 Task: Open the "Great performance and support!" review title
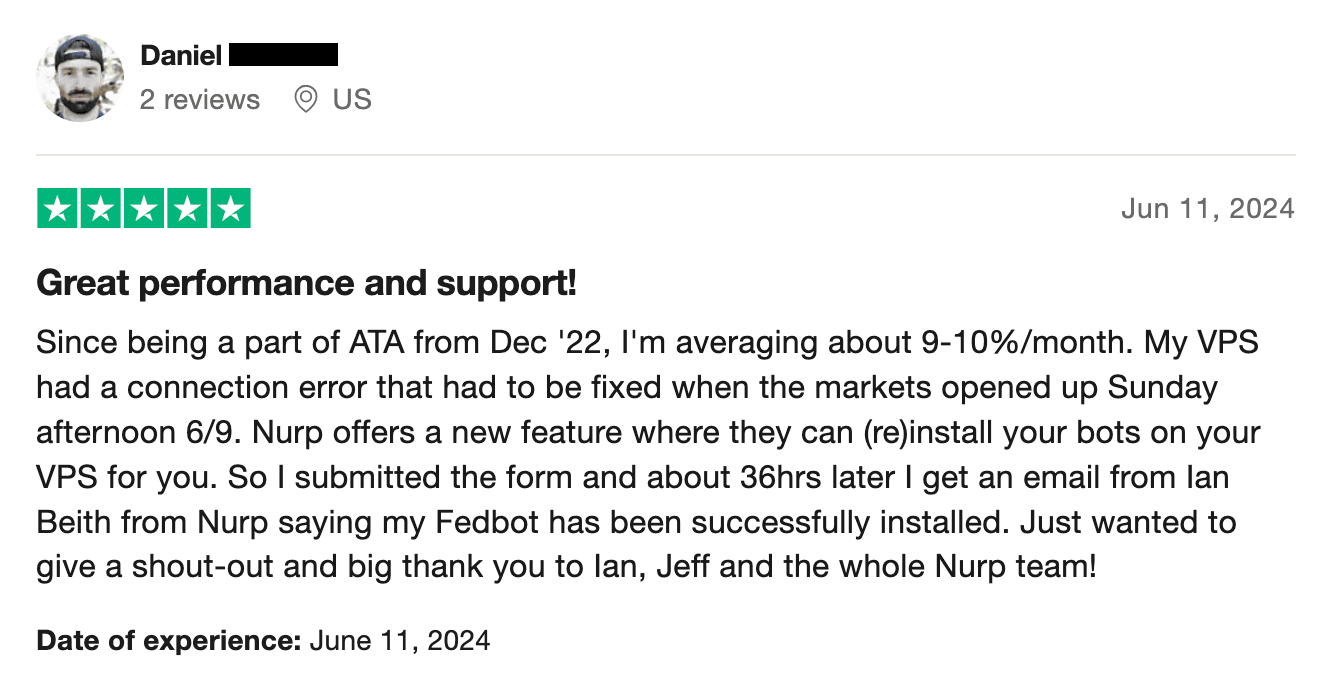pos(306,284)
